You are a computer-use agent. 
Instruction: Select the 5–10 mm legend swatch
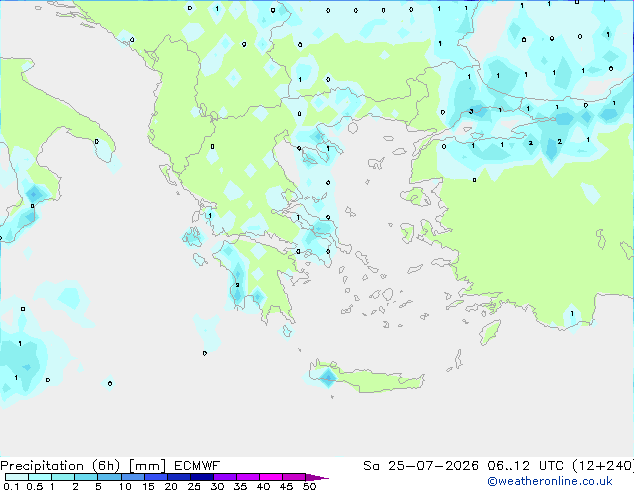109,477
